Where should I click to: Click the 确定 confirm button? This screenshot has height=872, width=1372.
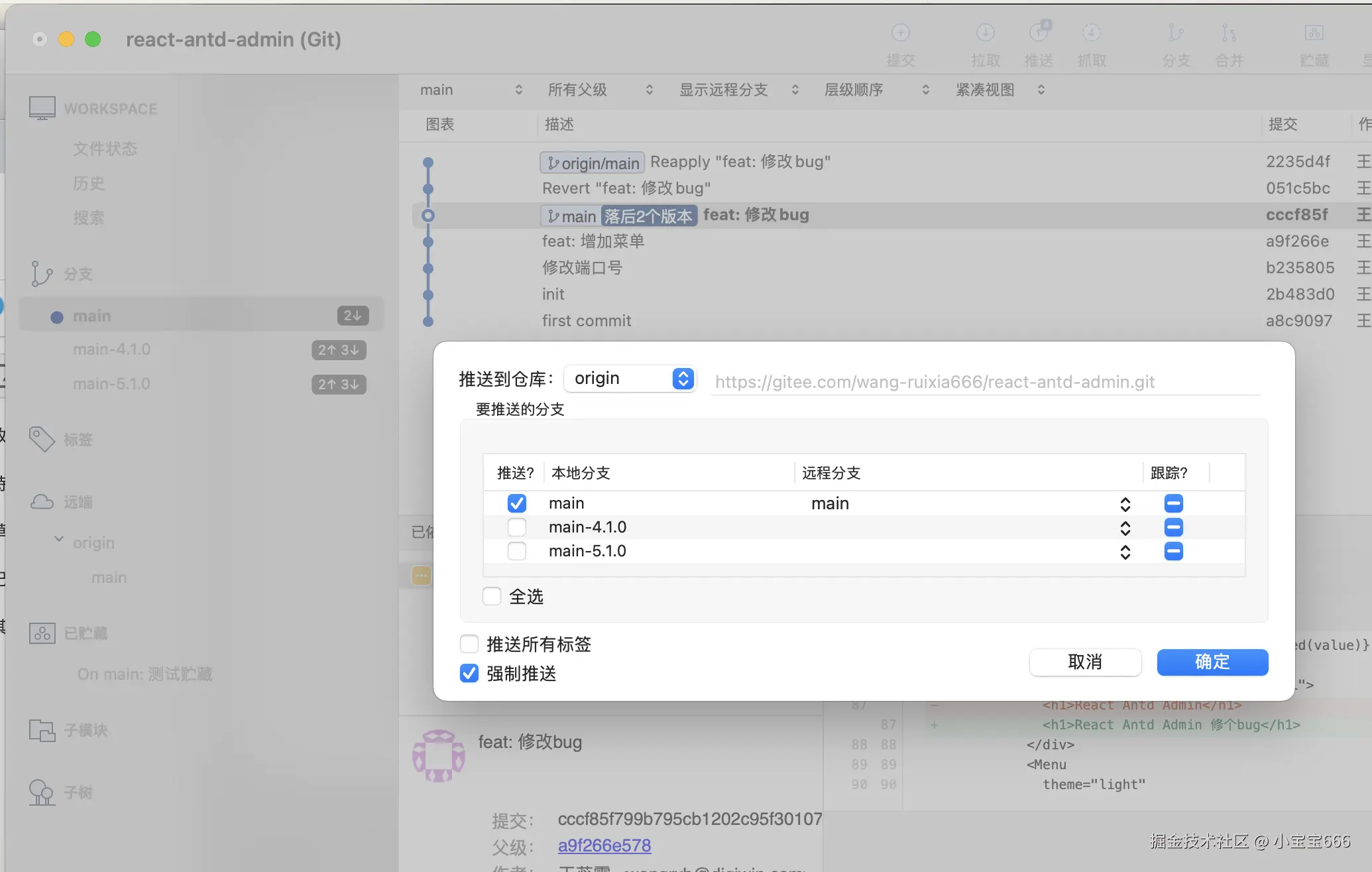[1212, 662]
